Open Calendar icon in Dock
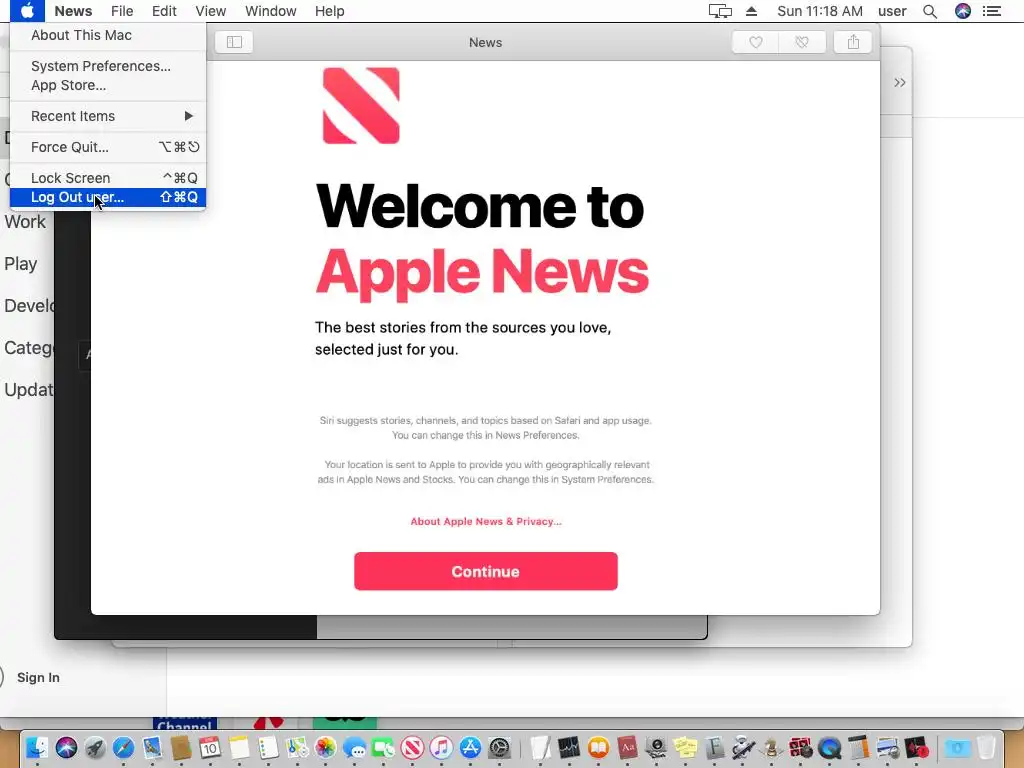Image resolution: width=1024 pixels, height=768 pixels. (x=210, y=748)
